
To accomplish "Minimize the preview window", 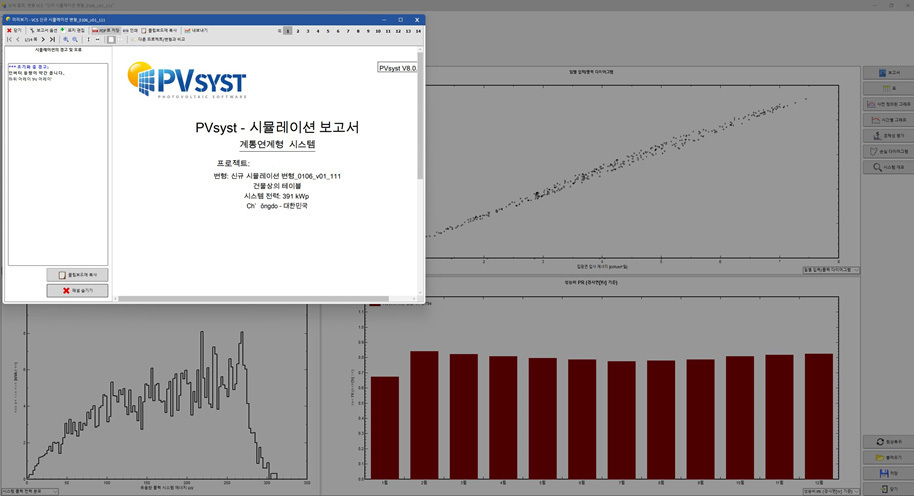I will point(384,19).
